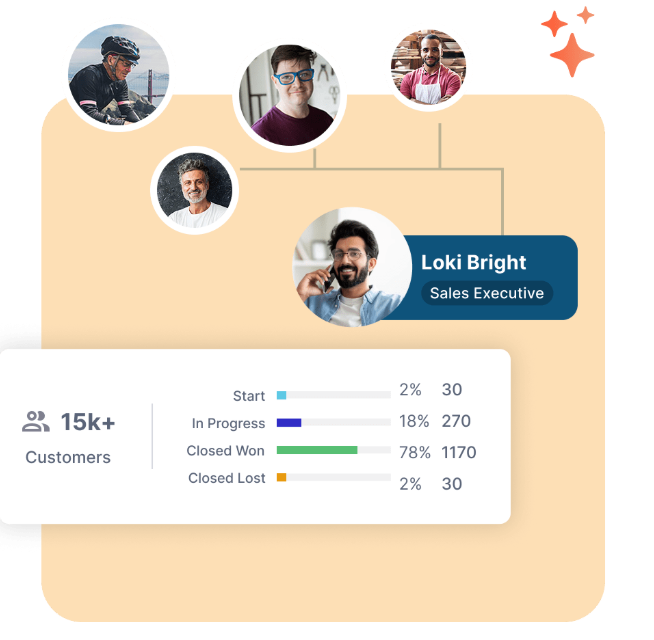Click the Start progress bar
The image size is (654, 640).
coord(333,395)
